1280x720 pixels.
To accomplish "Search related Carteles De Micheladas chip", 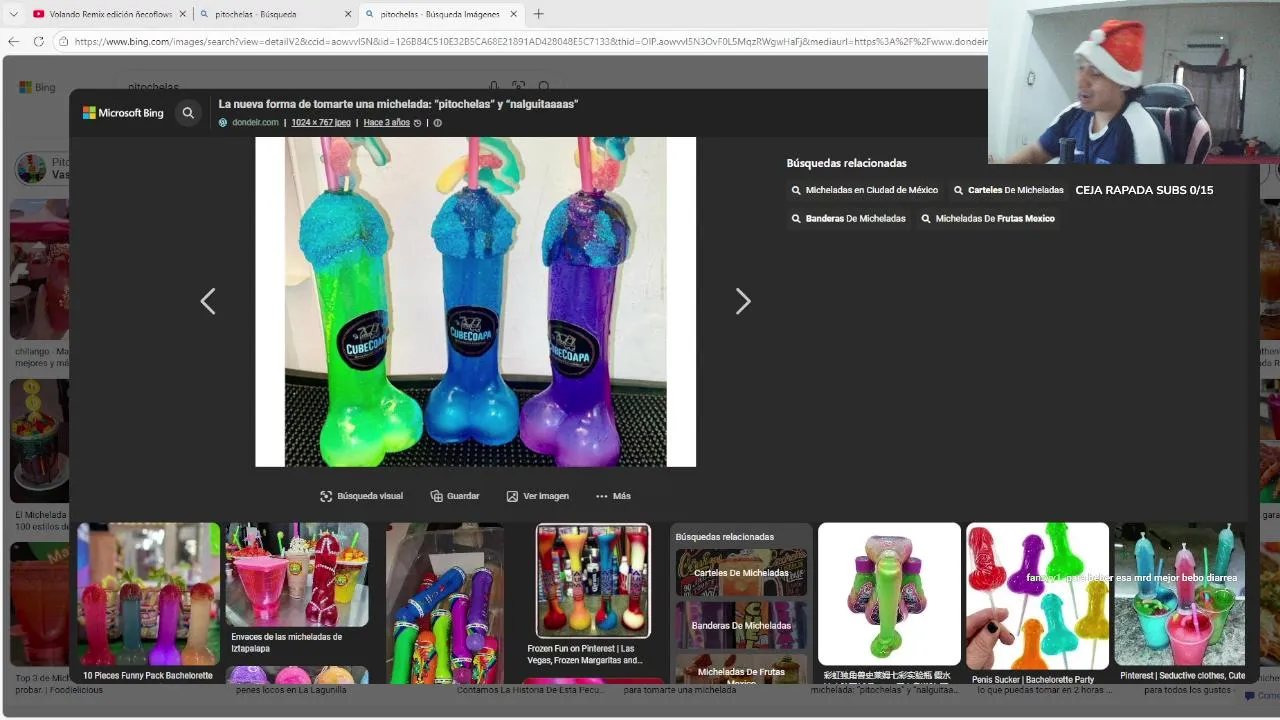I will [1008, 190].
